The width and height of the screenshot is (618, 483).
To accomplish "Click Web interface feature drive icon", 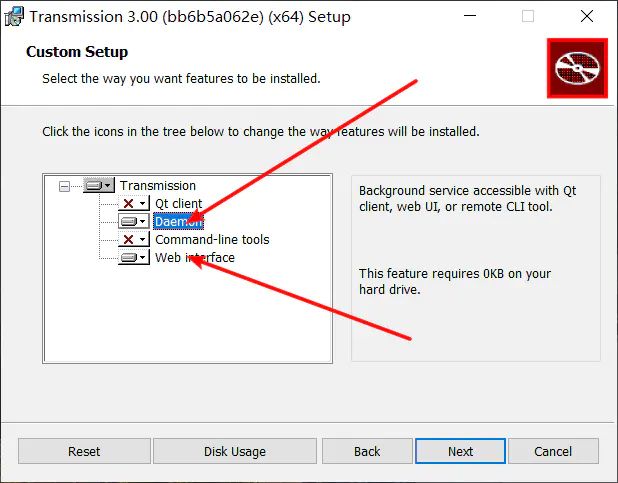I will [x=133, y=258].
